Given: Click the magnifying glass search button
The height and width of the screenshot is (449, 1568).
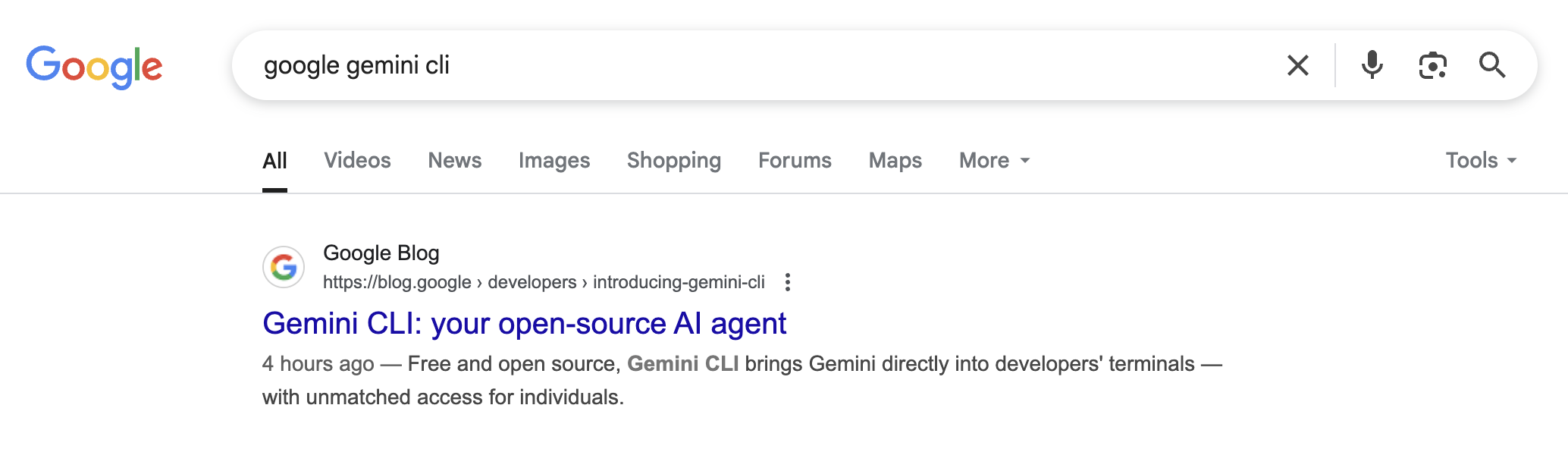Looking at the screenshot, I should pos(1491,65).
